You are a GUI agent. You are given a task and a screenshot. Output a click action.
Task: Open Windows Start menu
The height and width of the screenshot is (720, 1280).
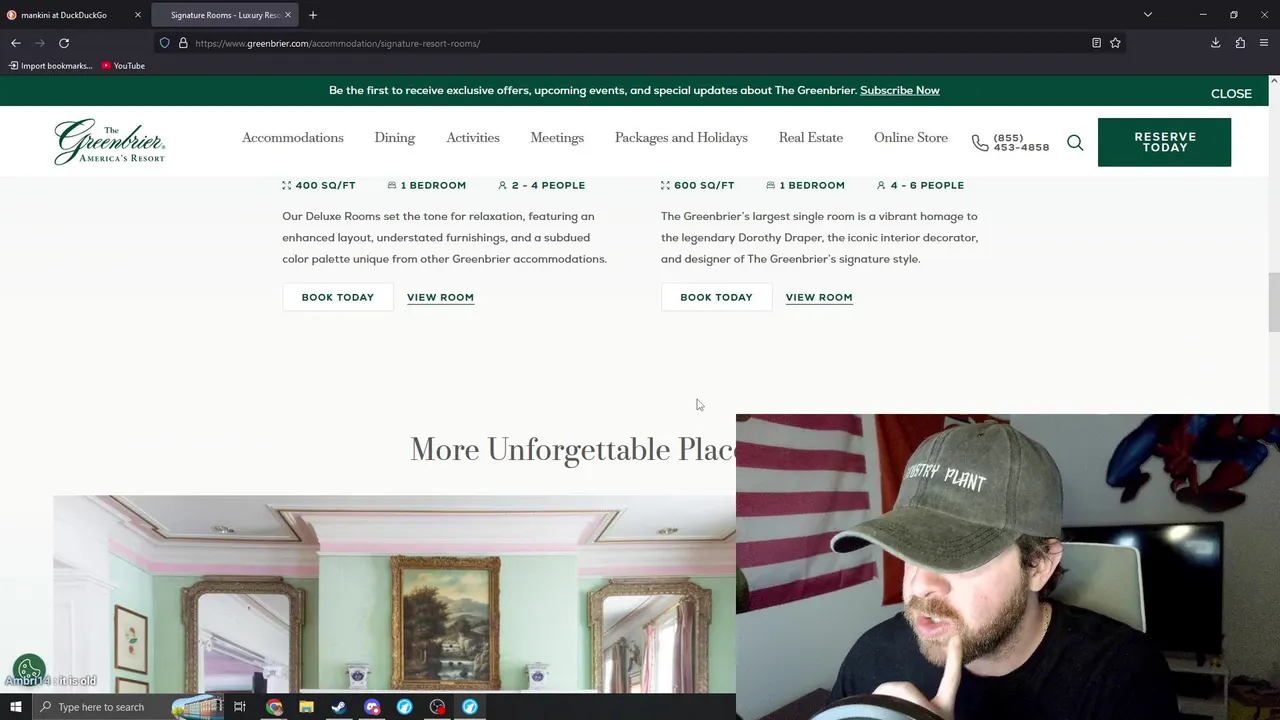pos(16,707)
